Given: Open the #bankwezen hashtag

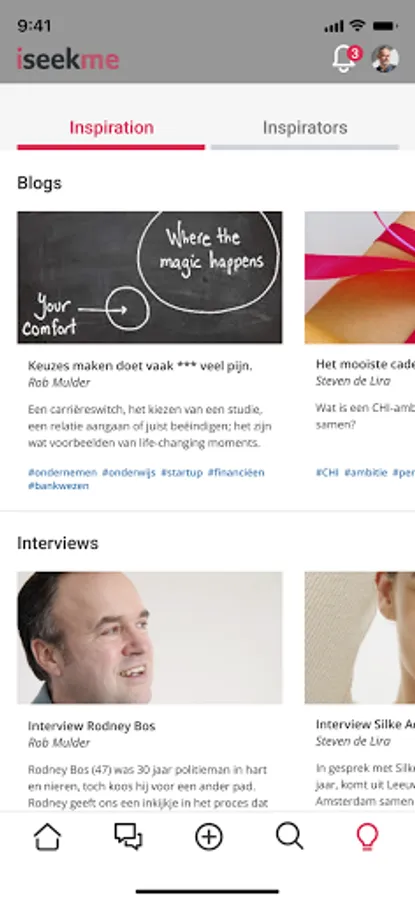Looking at the screenshot, I should pos(59,486).
